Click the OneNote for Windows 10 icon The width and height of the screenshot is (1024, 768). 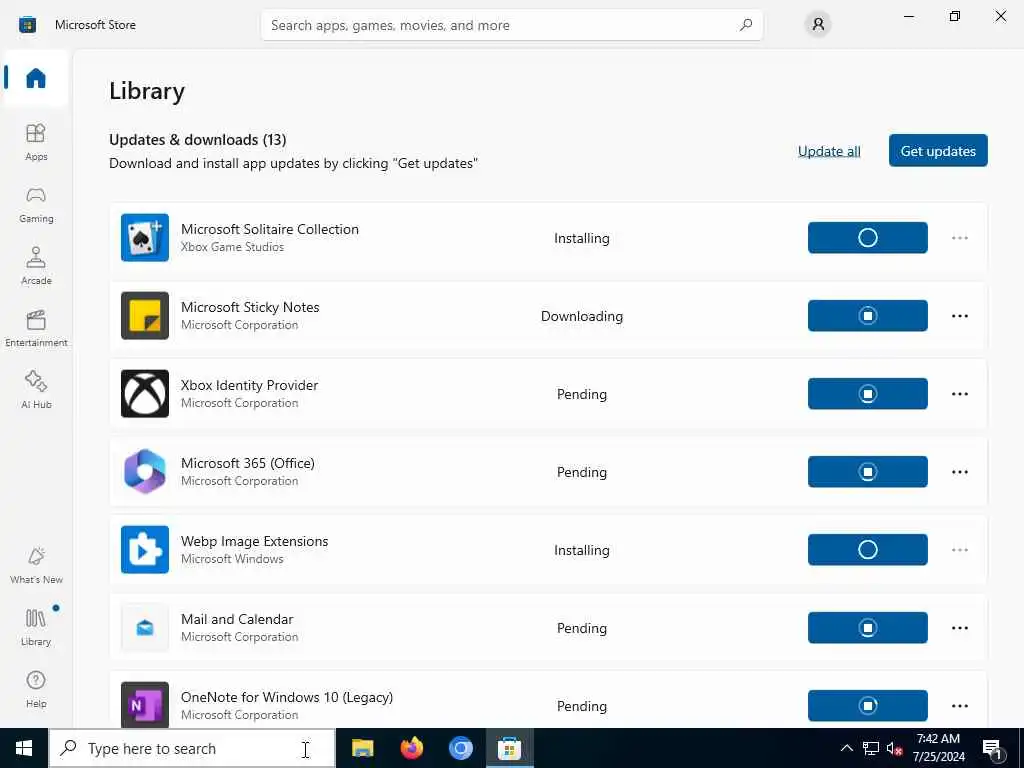point(145,705)
